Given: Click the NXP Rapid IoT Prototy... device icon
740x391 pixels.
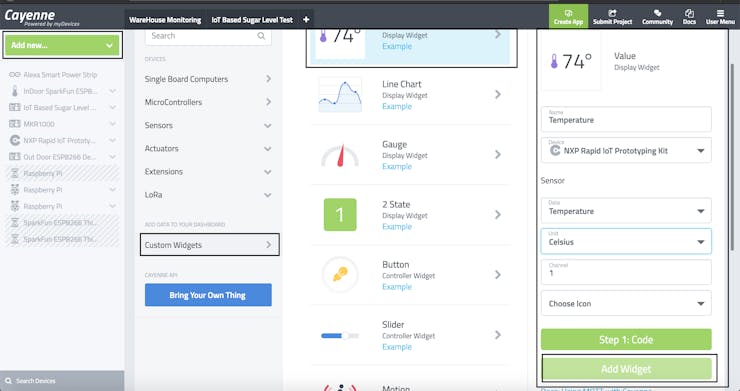Looking at the screenshot, I should coord(15,140).
